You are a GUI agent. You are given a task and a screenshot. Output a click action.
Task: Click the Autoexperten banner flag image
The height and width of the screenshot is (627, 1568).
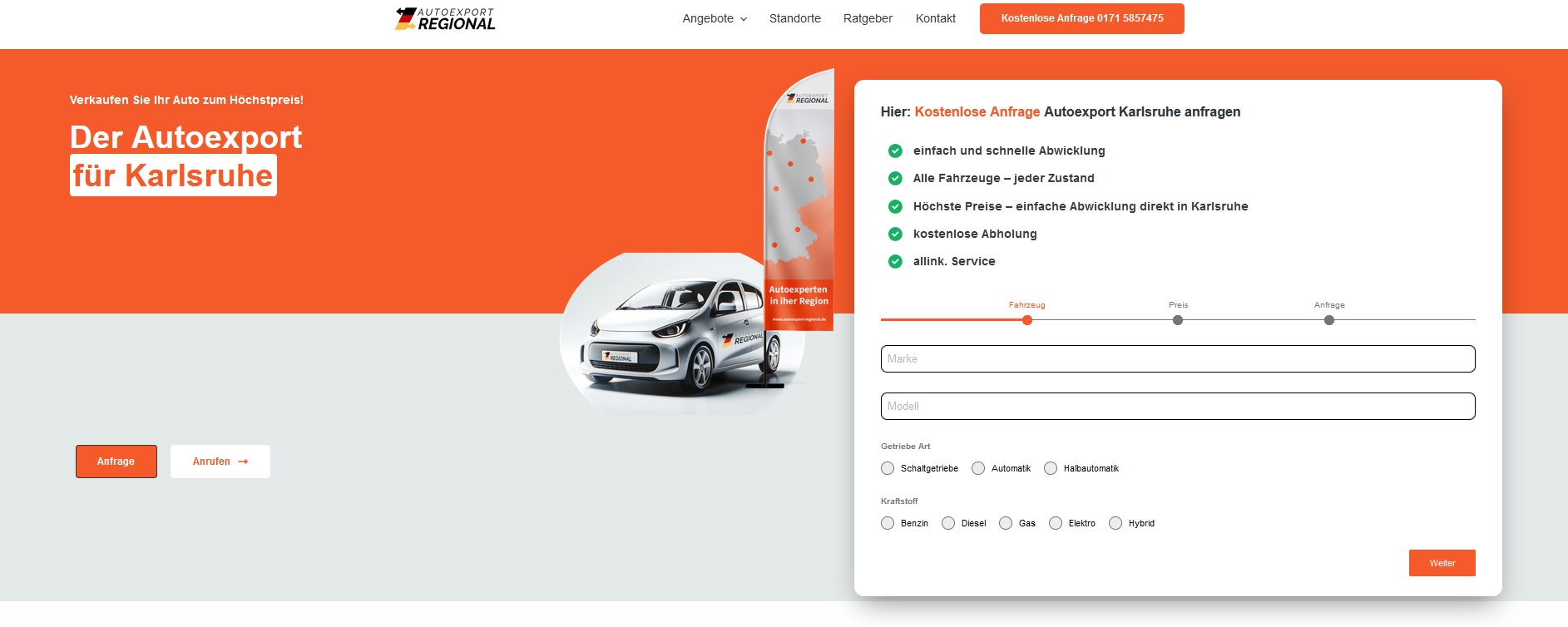(799, 200)
